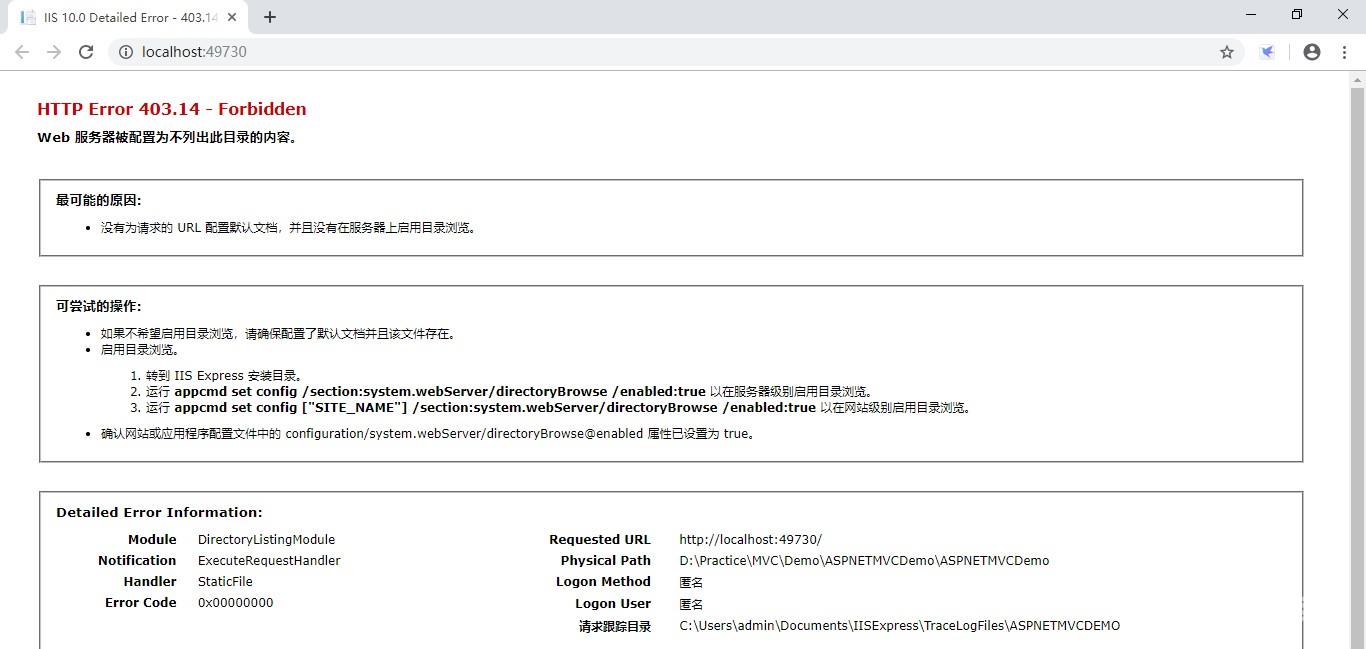Image resolution: width=1366 pixels, height=649 pixels.
Task: Open the blue bird browser extension
Action: (1267, 52)
